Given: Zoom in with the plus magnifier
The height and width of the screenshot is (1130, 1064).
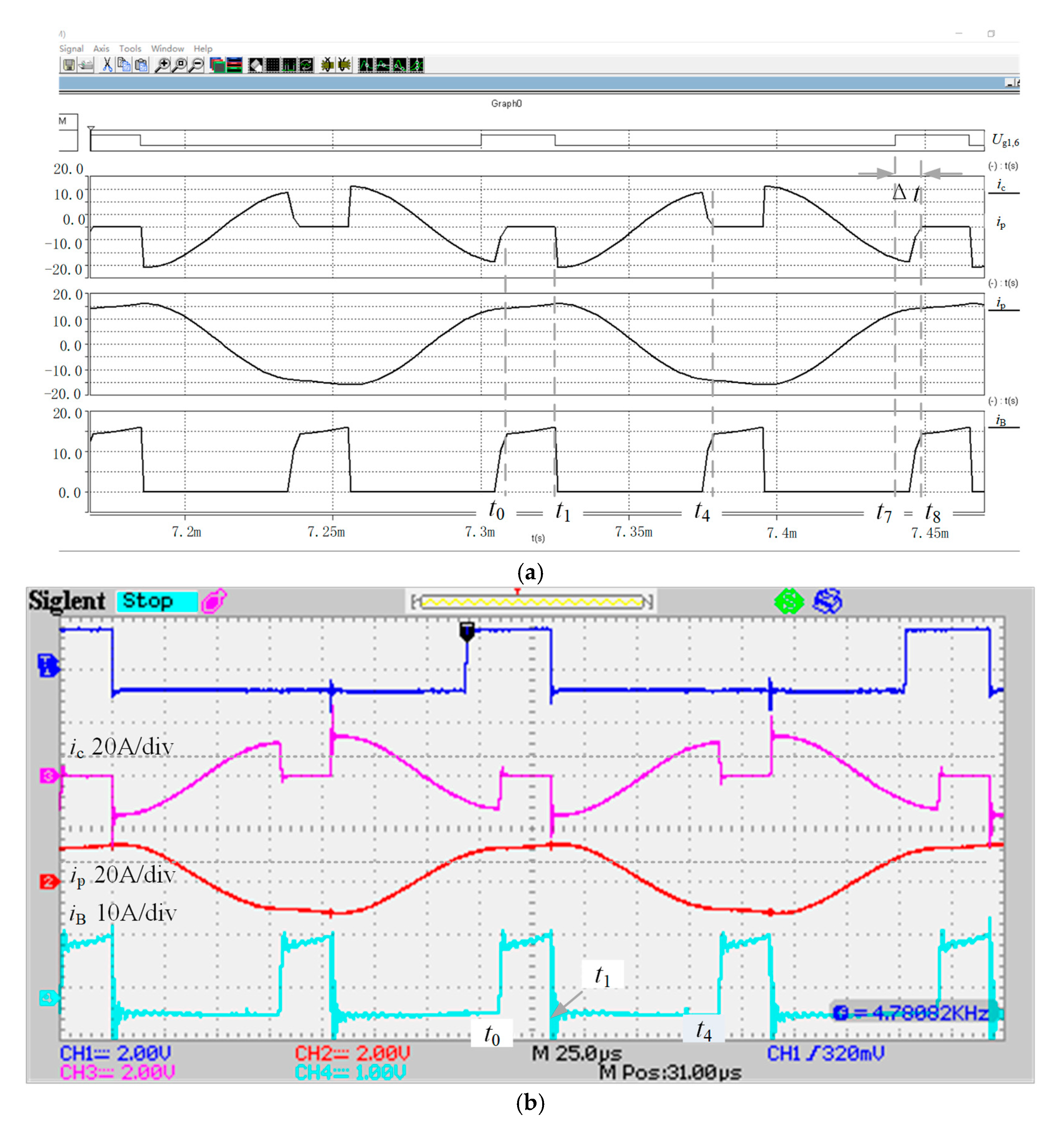Looking at the screenshot, I should 162,65.
